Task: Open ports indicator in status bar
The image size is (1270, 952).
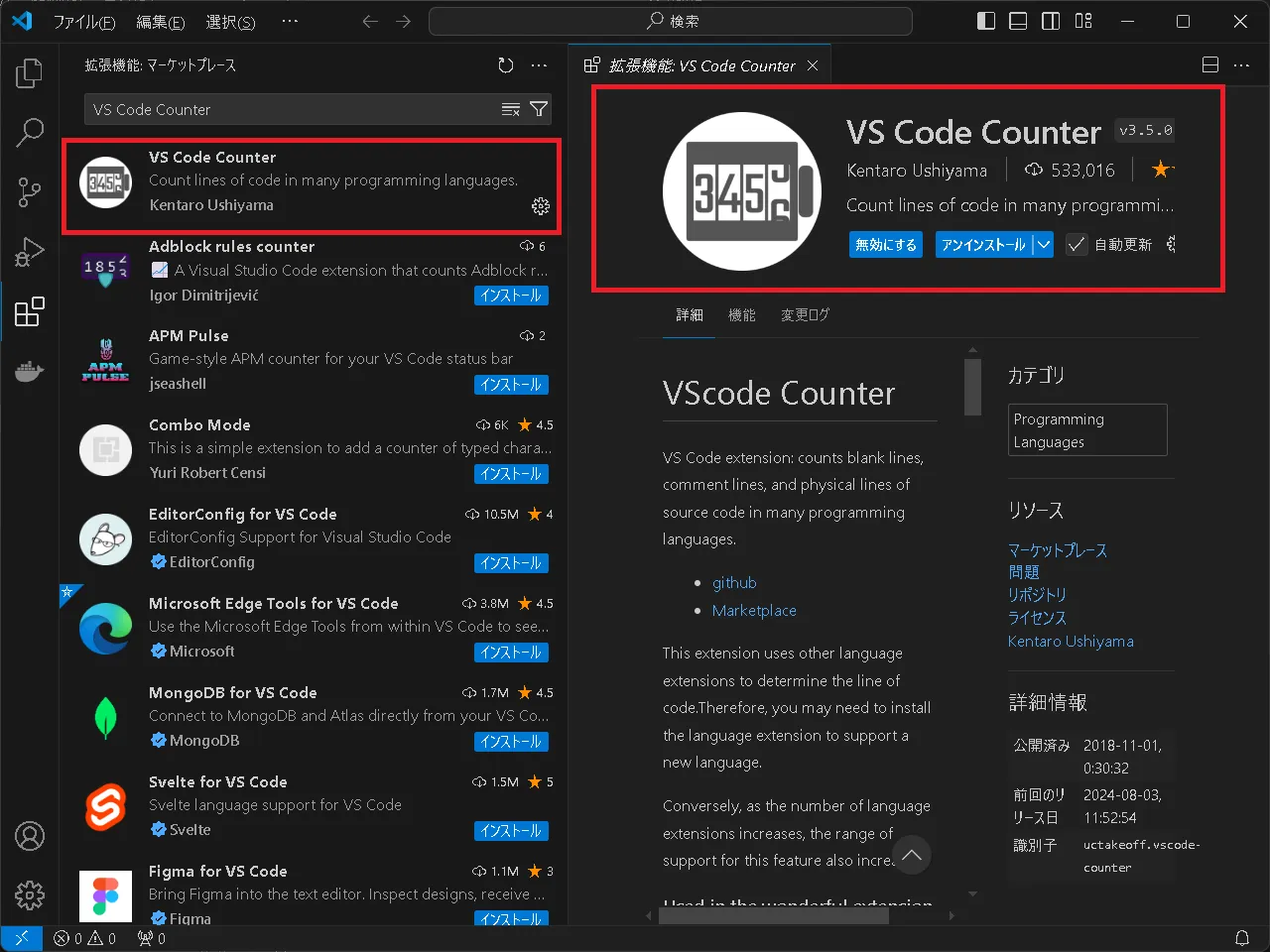Action: (x=151, y=938)
